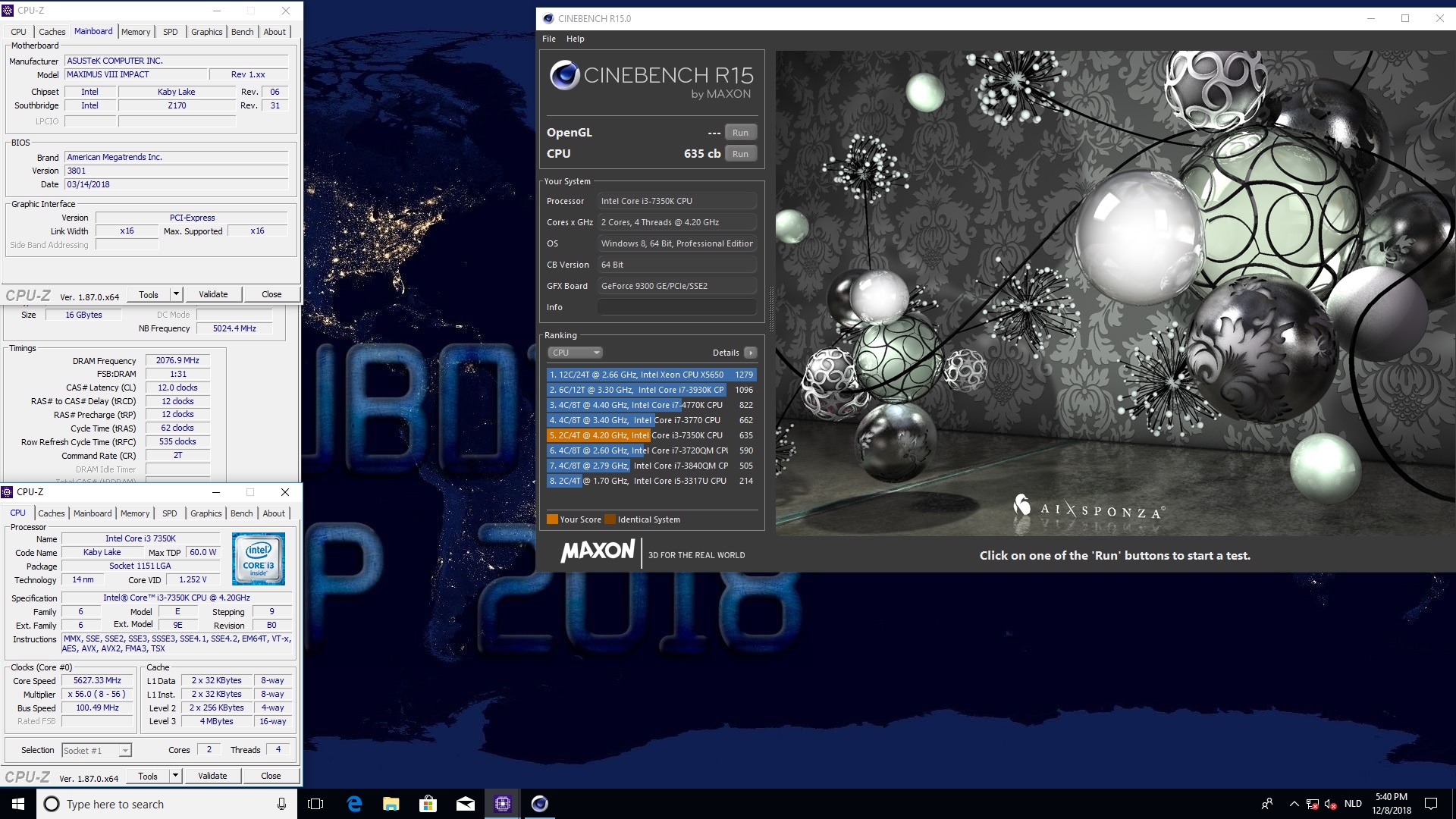Click the taskbar search box
Viewport: 1456px width, 819px height.
tap(167, 804)
